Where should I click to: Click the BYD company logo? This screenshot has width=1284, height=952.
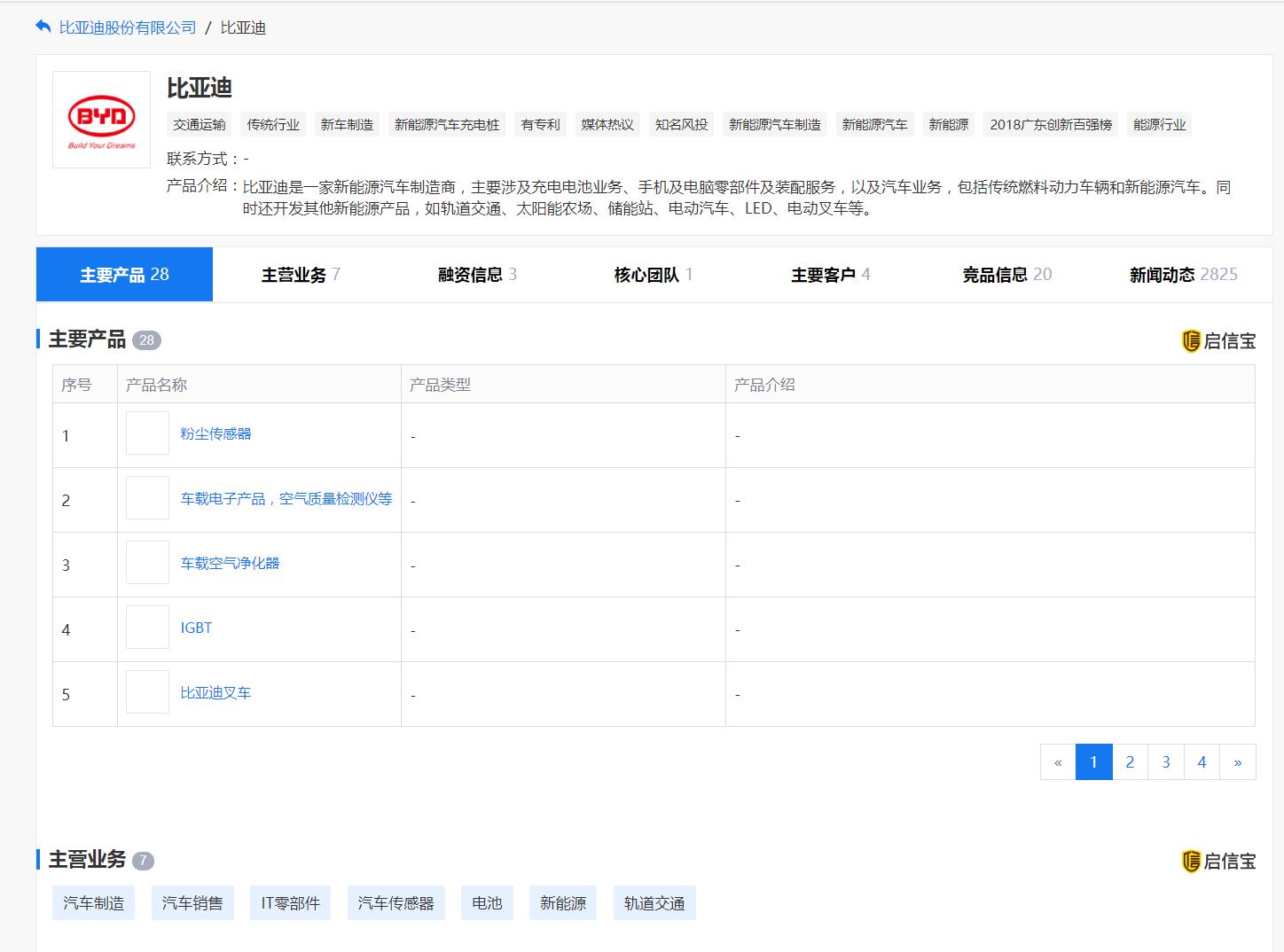pyautogui.click(x=102, y=120)
